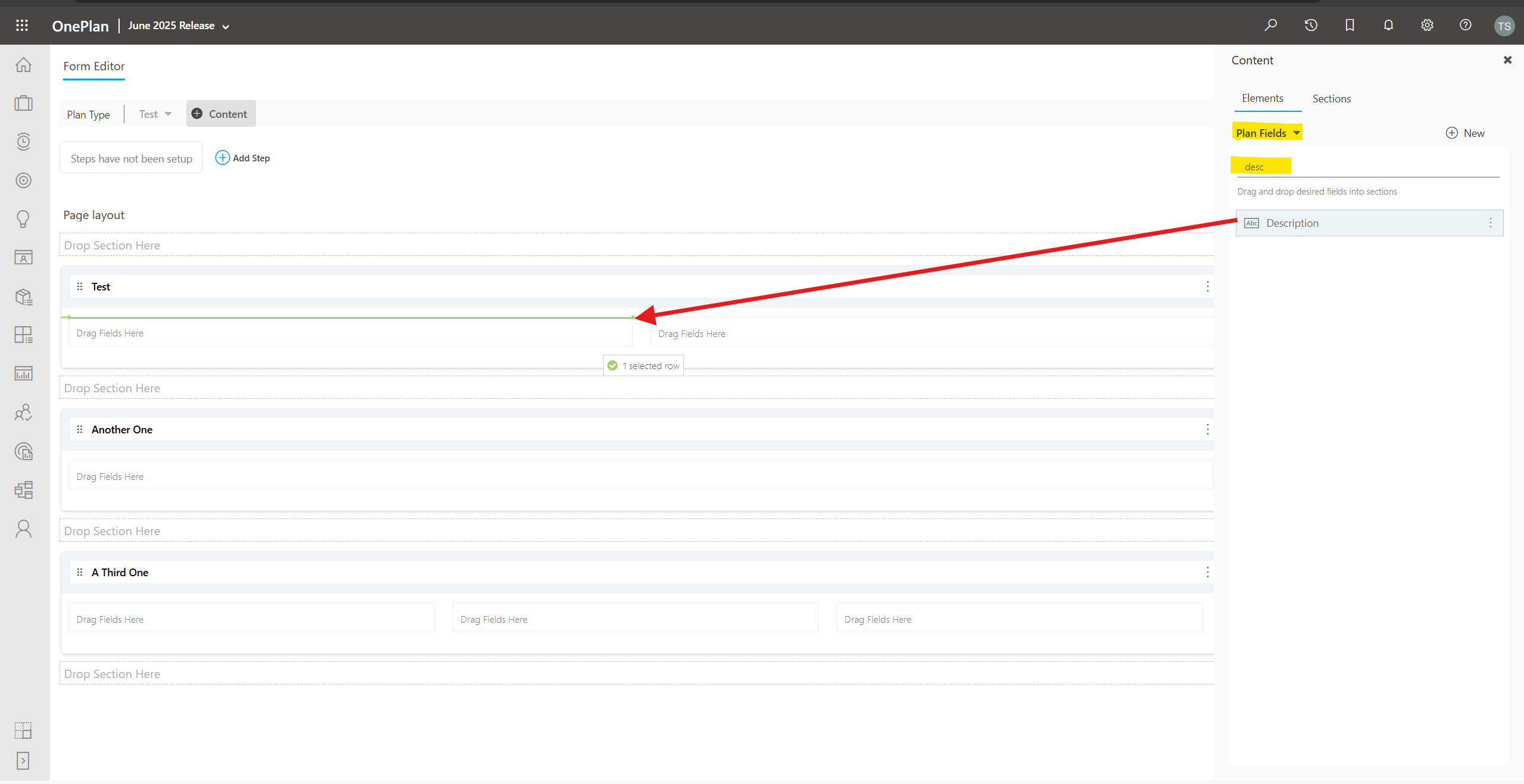Open the A Third One section options menu
This screenshot has height=784, width=1524.
(1207, 572)
